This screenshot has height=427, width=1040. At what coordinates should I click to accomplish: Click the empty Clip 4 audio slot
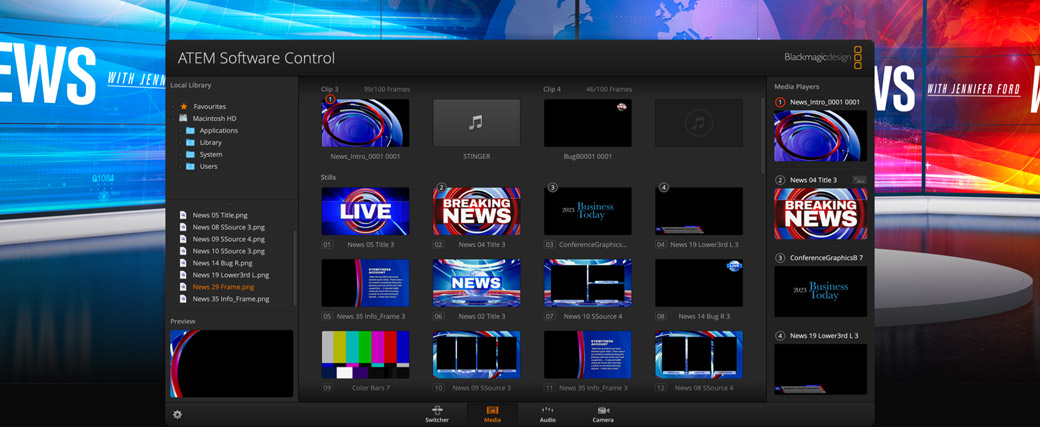(x=698, y=123)
